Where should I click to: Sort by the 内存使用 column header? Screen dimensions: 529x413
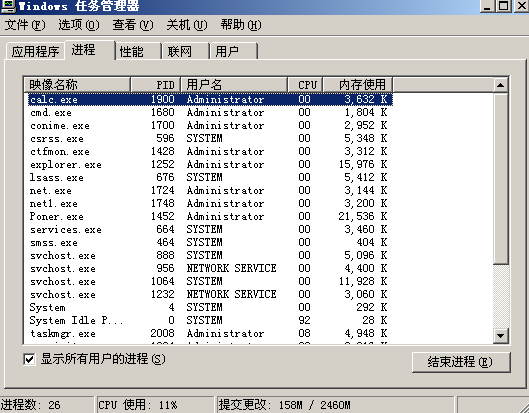tap(358, 84)
